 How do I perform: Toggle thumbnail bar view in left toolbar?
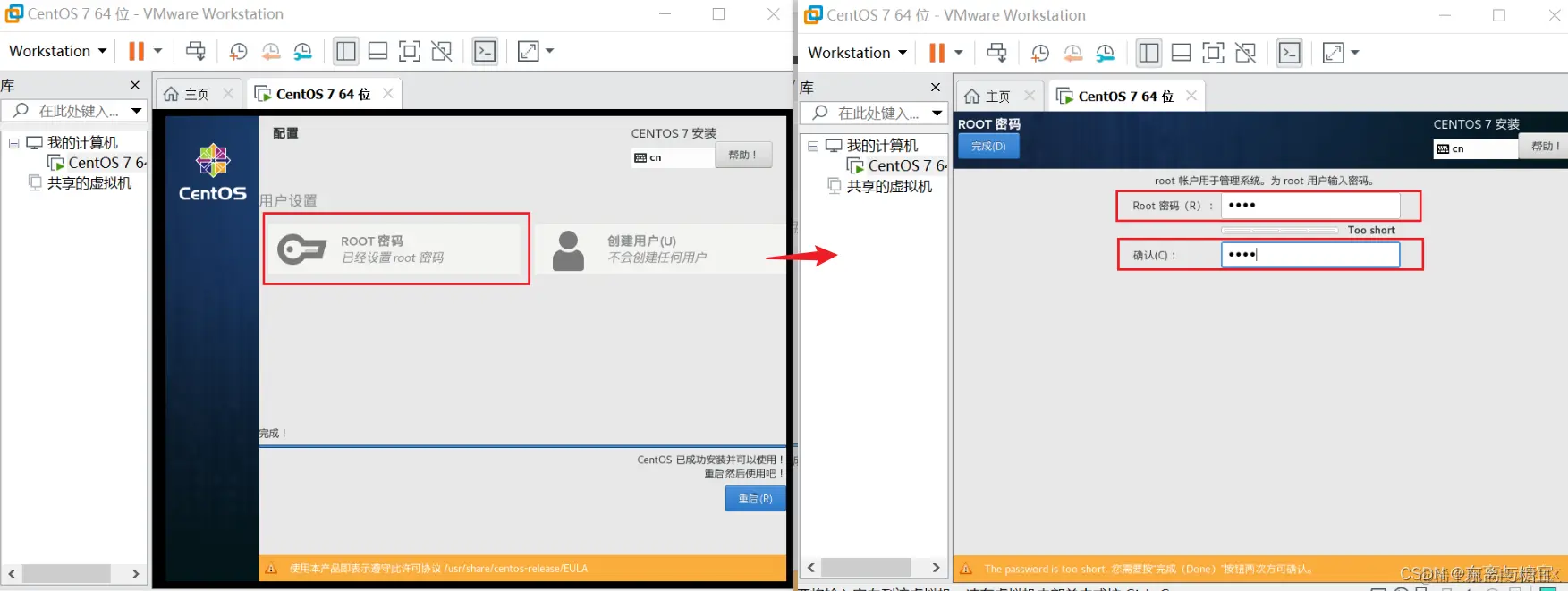click(x=377, y=51)
